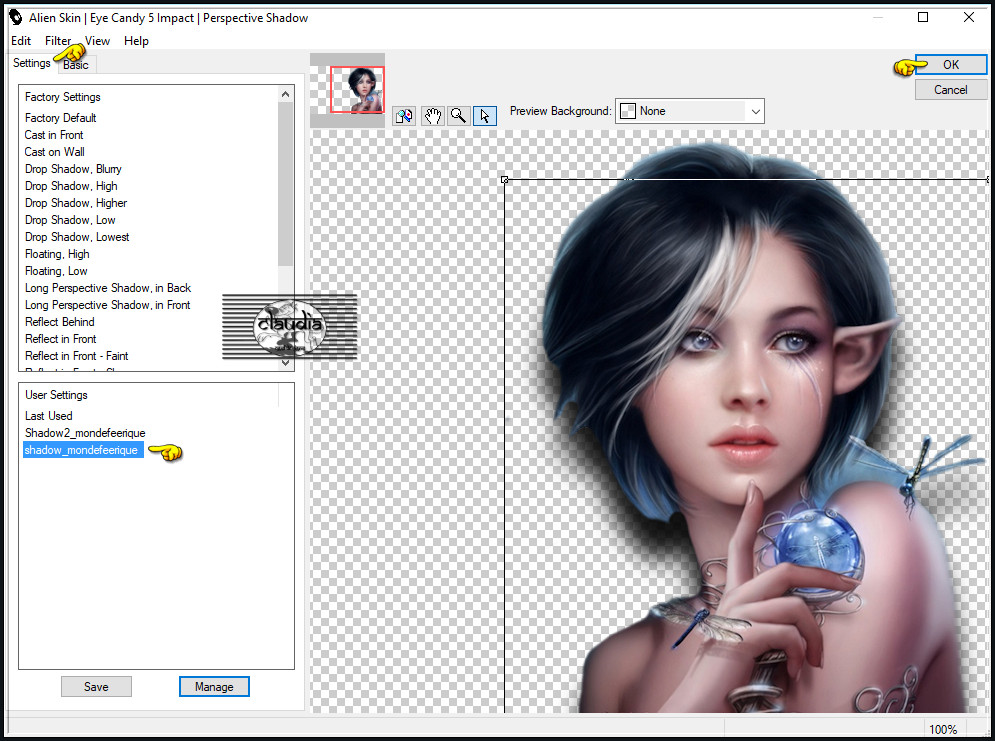Viewport: 995px width, 741px height.
Task: Select the Pan hand tool
Action: coord(432,115)
